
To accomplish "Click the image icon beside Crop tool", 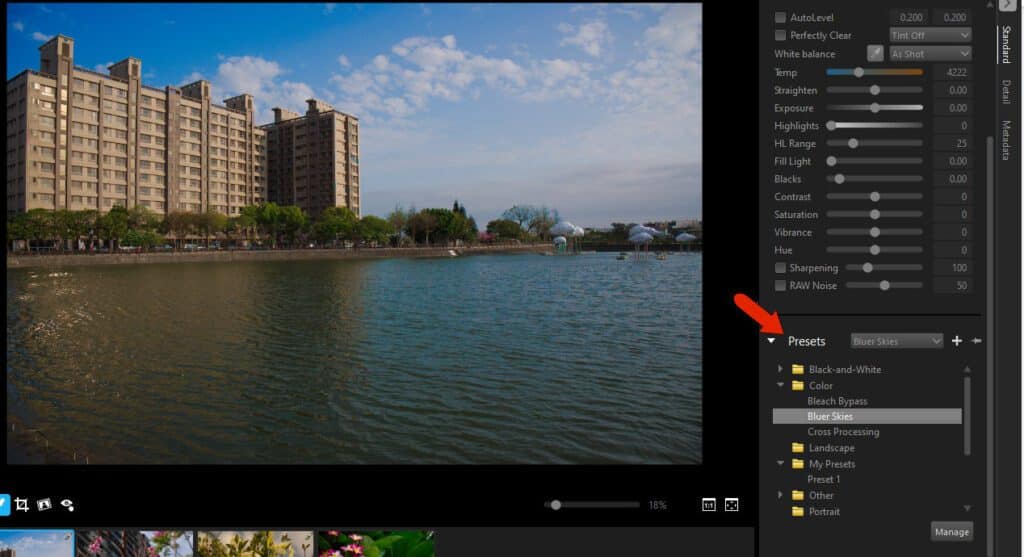I will tap(44, 505).
